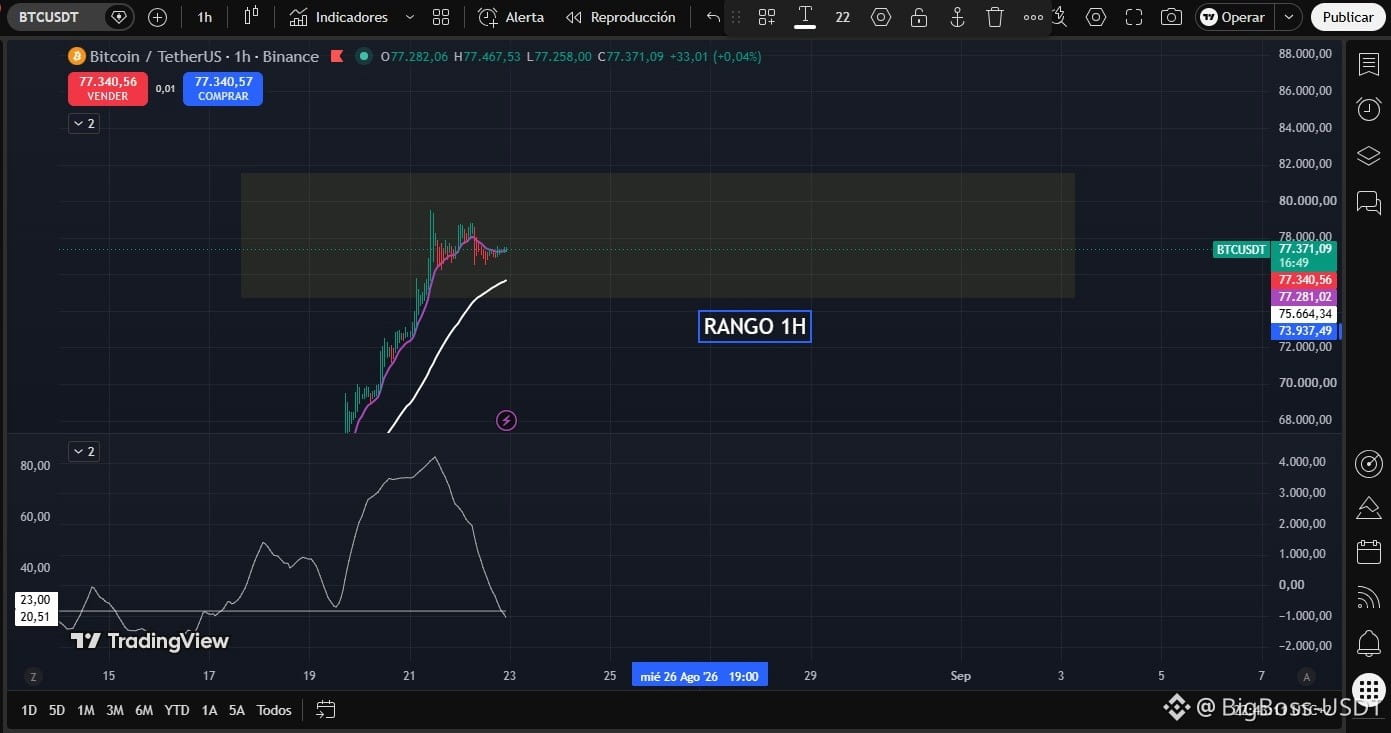Screen dimensions: 1391x733
Task: Click the red flag next to Binance
Action: click(336, 56)
